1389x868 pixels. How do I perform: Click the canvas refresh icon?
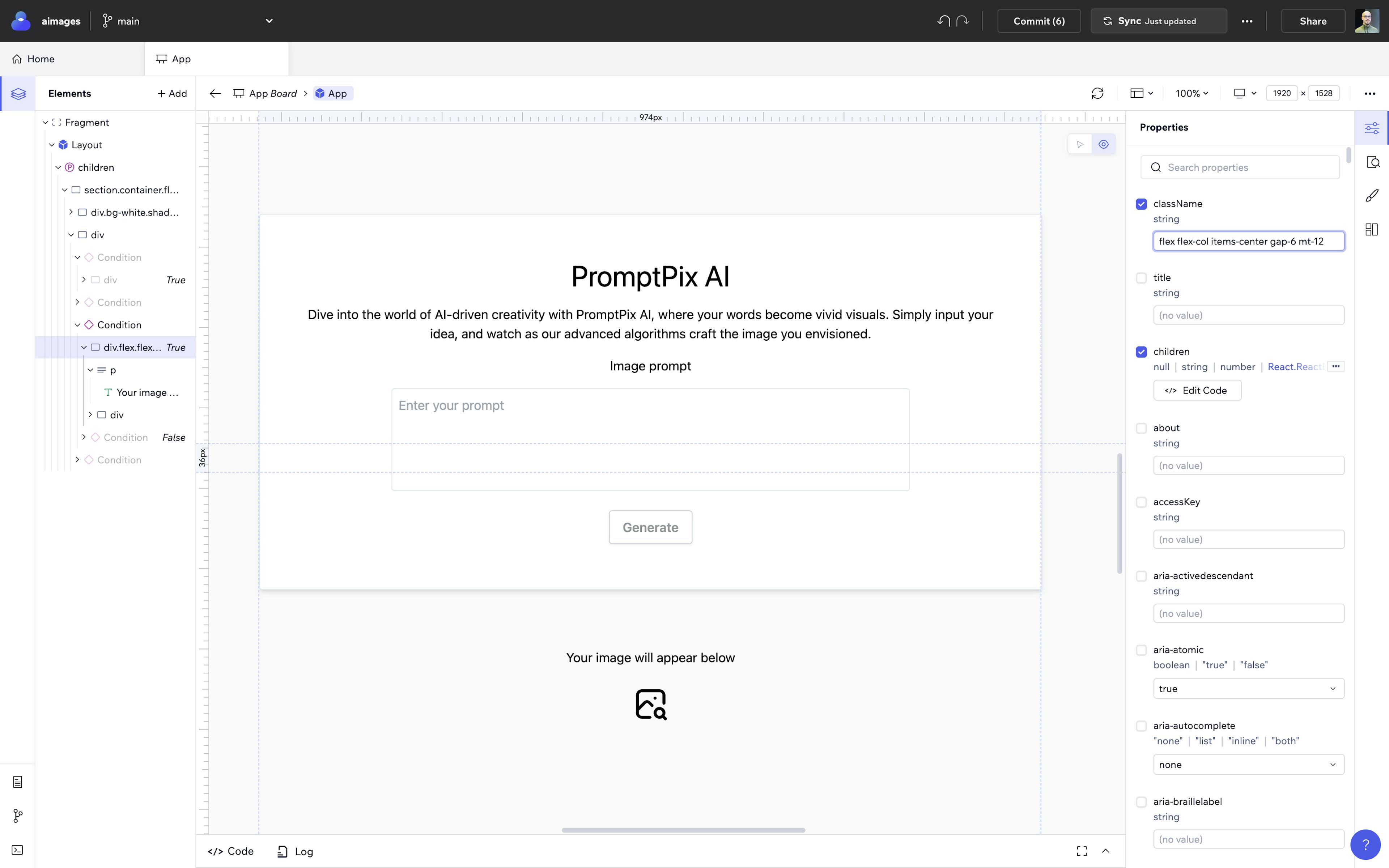pos(1097,94)
